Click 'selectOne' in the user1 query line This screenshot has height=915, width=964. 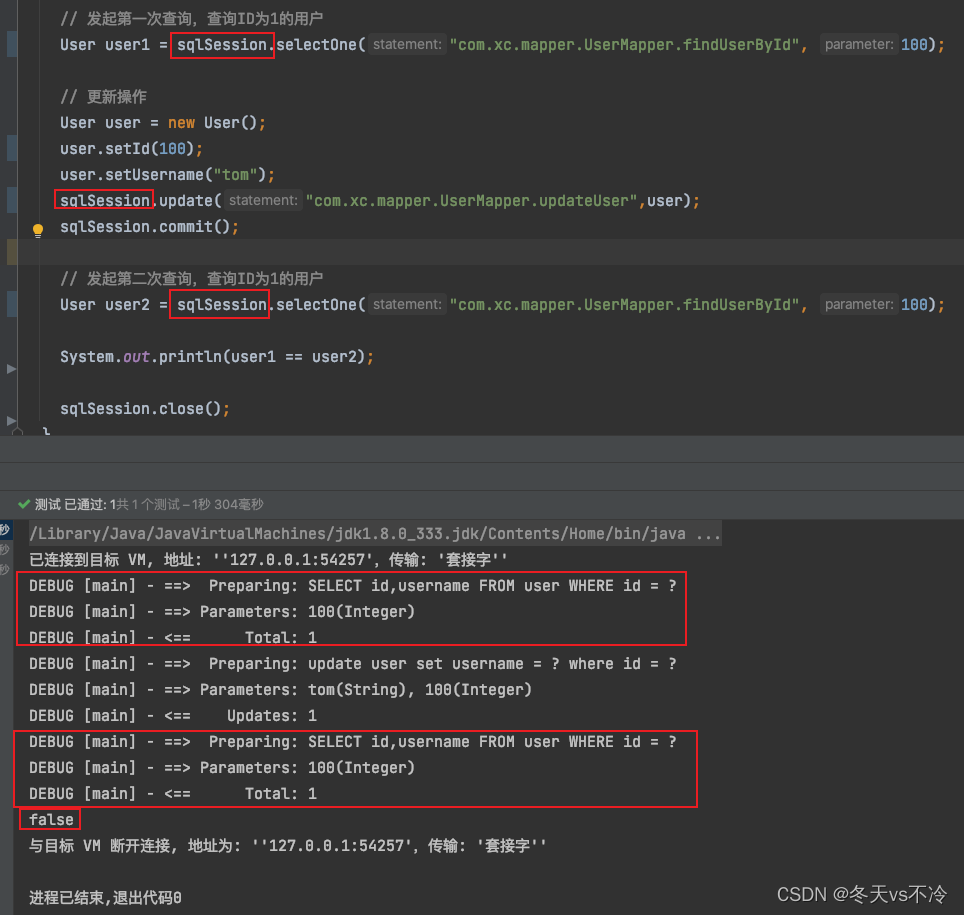pyautogui.click(x=317, y=45)
